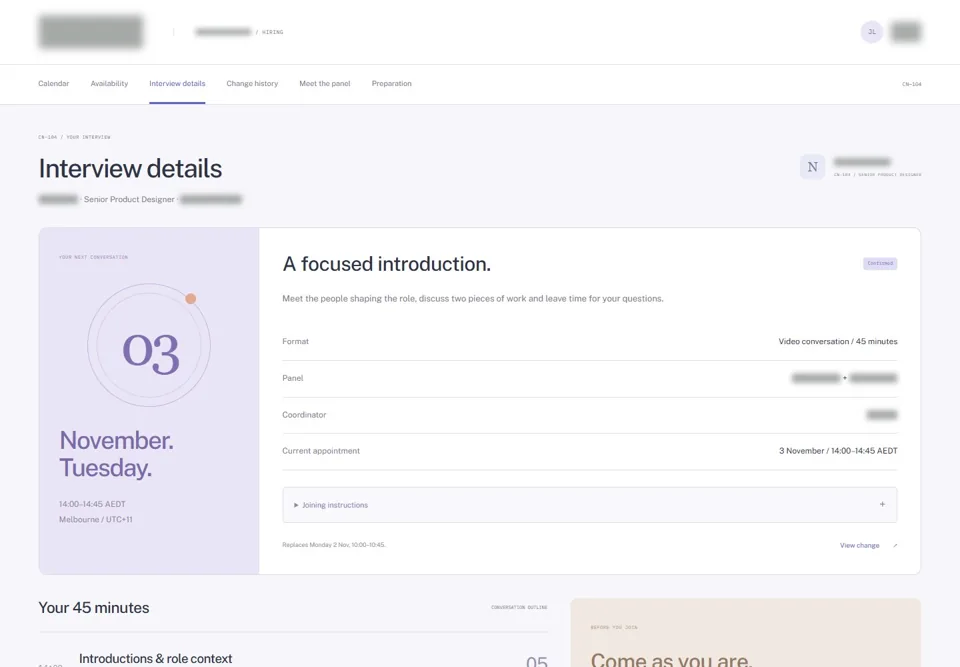Click the Your 45 minutes heading
This screenshot has height=667, width=960.
point(94,608)
